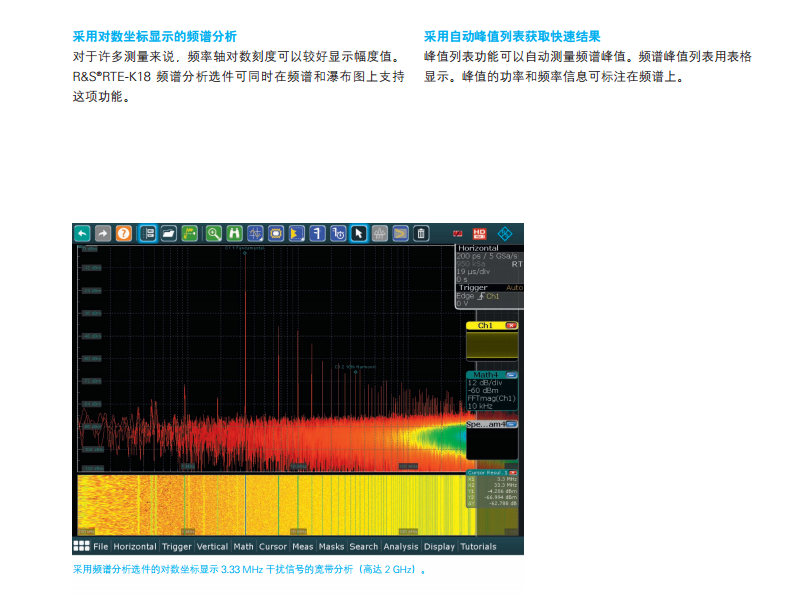This screenshot has height=604, width=786.
Task: Click the Rohde & Schwarz diamond logo
Action: 505,234
